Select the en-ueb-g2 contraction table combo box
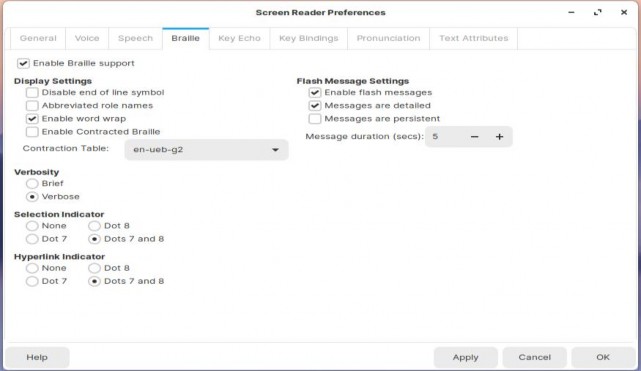Viewport: 641px width, 371px height. 206,150
